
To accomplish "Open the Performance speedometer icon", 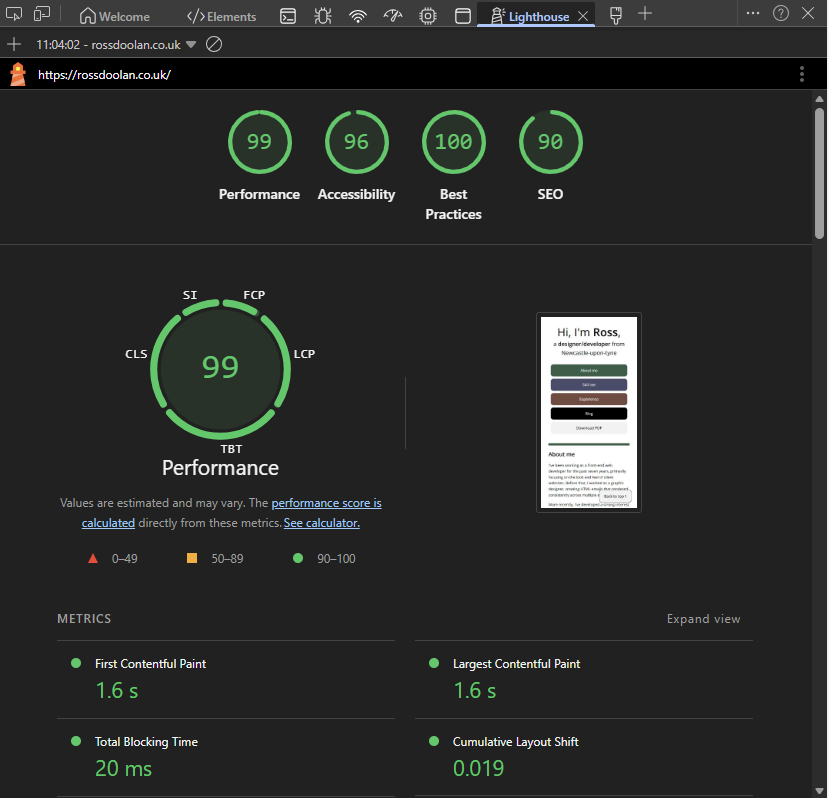I will [393, 15].
